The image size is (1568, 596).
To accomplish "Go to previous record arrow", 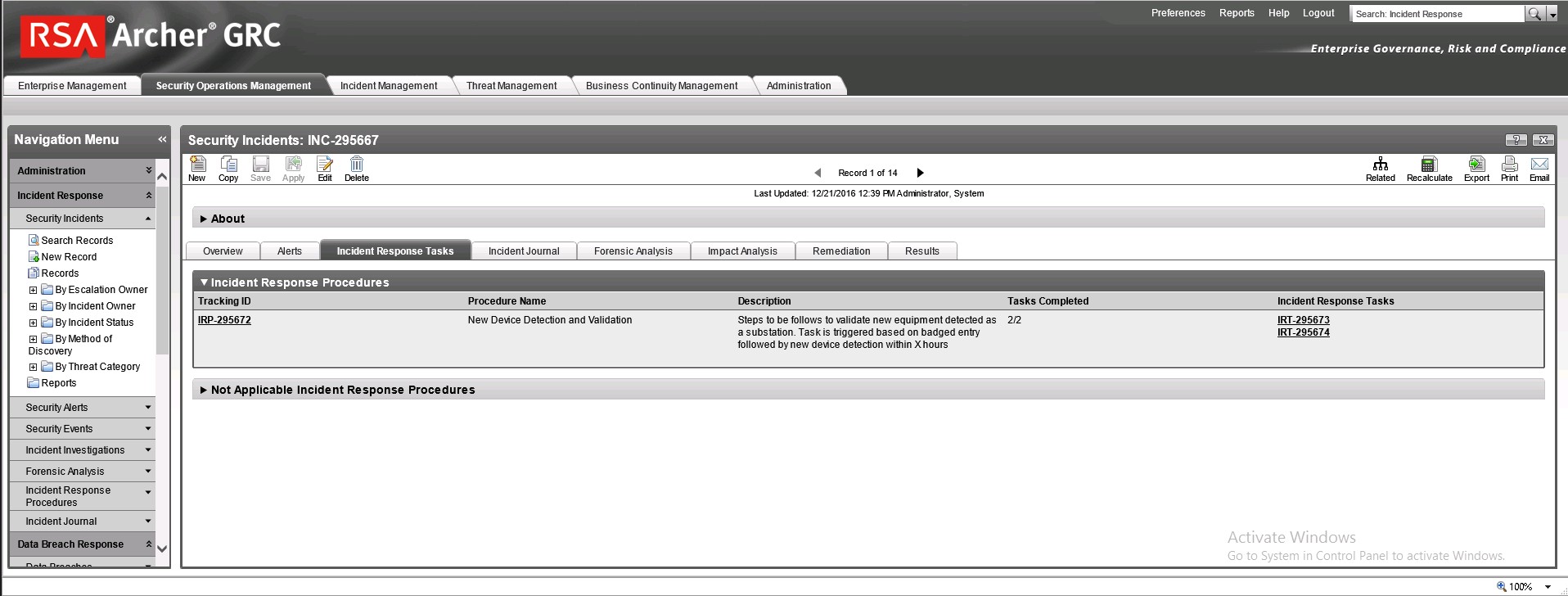I will pos(818,173).
